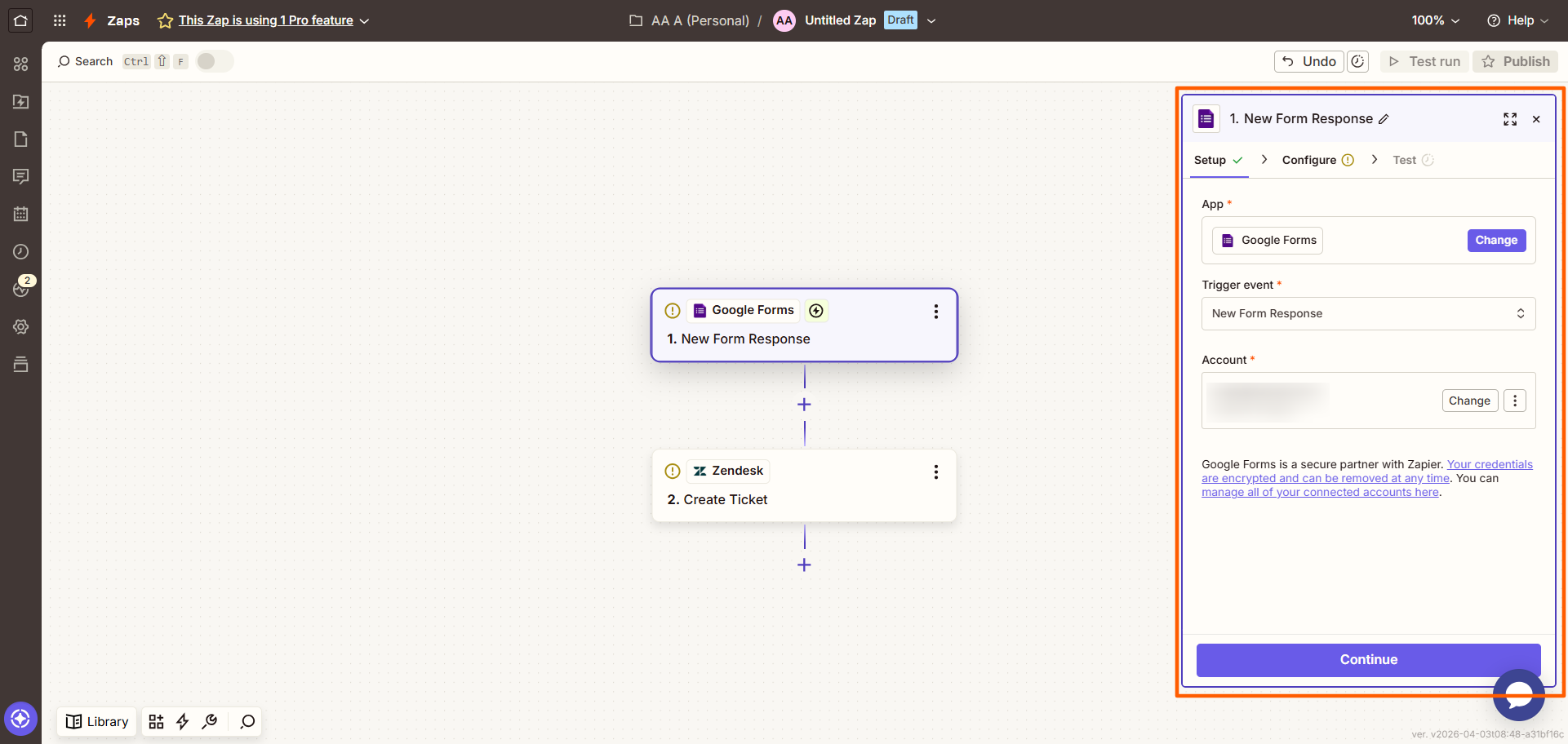Click the star icon beside Pro feature notice
Screen dimensions: 1568x744
(165, 20)
